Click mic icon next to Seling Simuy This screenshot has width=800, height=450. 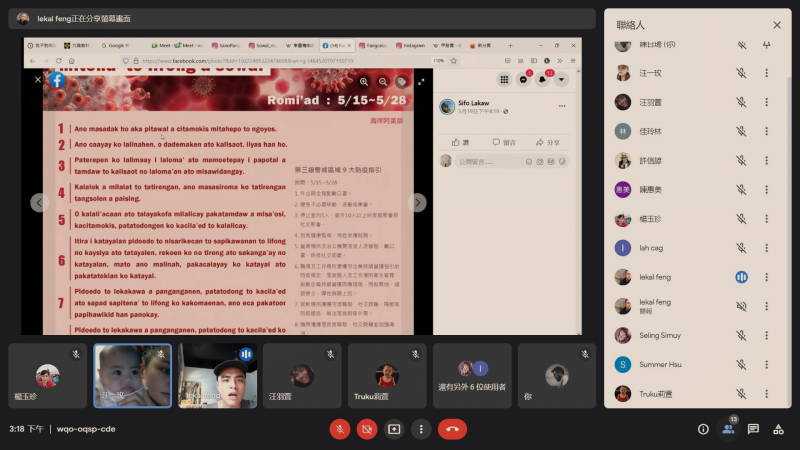(741, 335)
